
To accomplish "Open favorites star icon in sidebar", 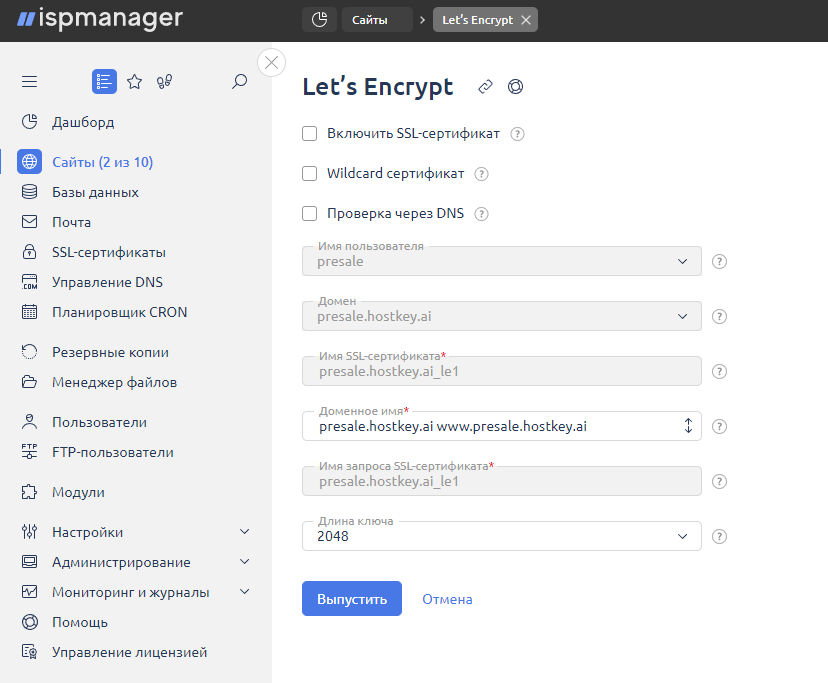I will [135, 81].
